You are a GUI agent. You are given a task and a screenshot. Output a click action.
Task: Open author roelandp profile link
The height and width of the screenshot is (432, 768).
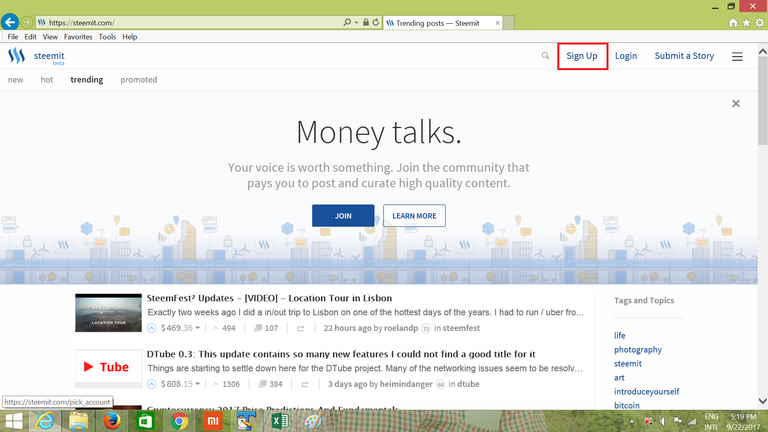click(x=401, y=328)
